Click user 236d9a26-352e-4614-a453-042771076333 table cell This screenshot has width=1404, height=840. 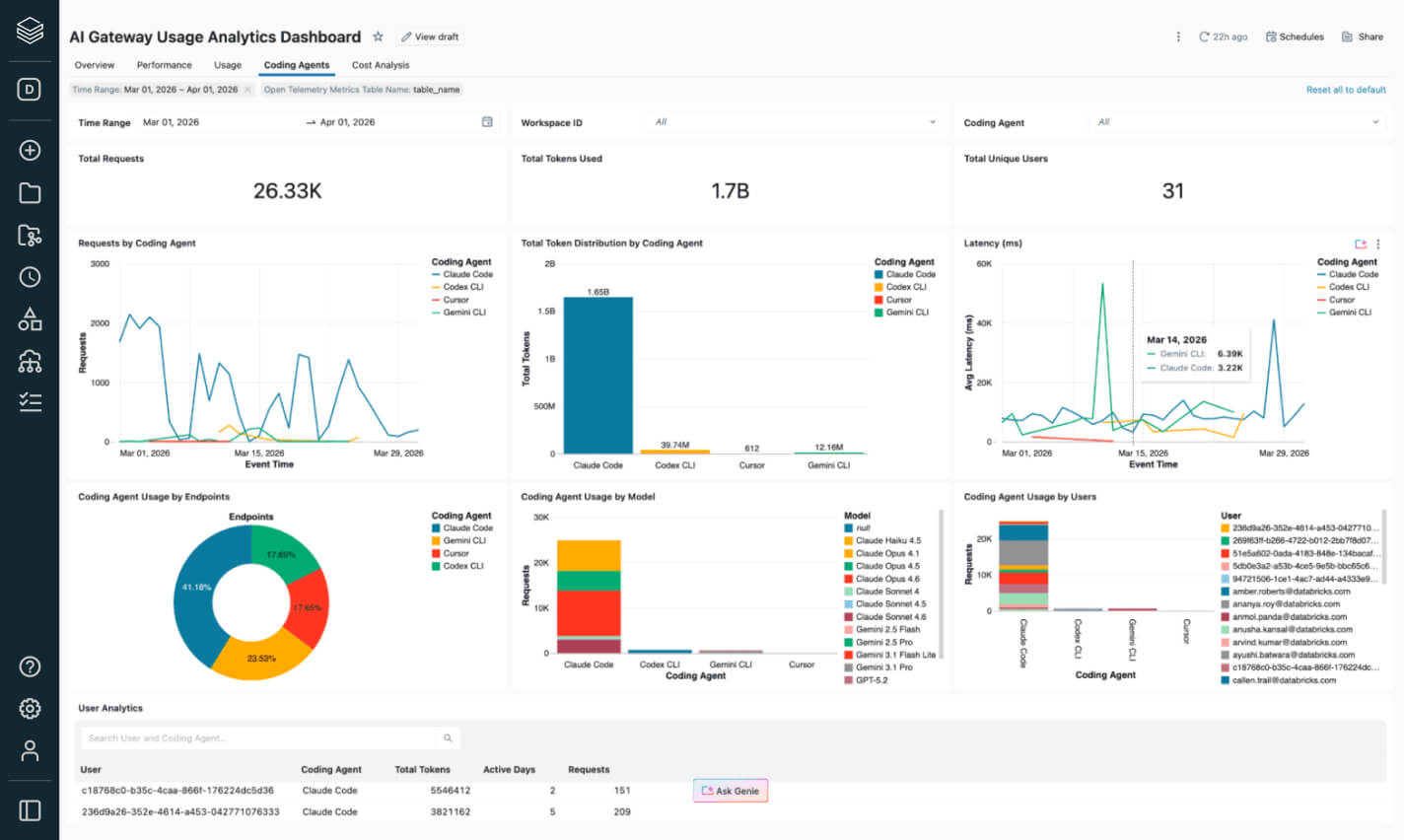pos(180,812)
